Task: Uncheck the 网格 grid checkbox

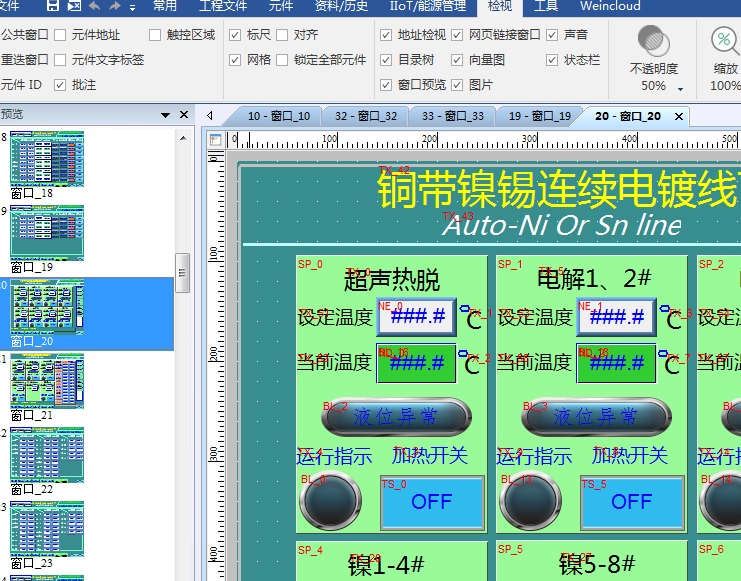Action: coord(236,60)
